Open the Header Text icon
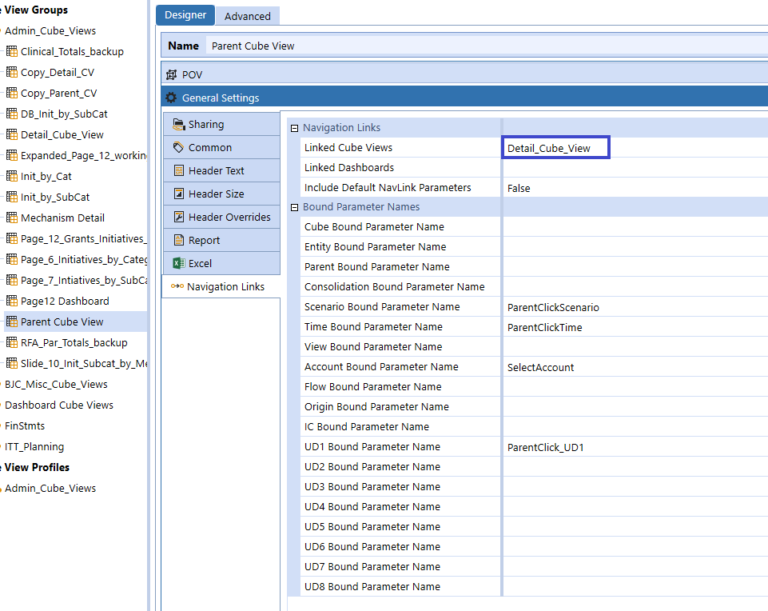The width and height of the screenshot is (768, 611). point(179,171)
